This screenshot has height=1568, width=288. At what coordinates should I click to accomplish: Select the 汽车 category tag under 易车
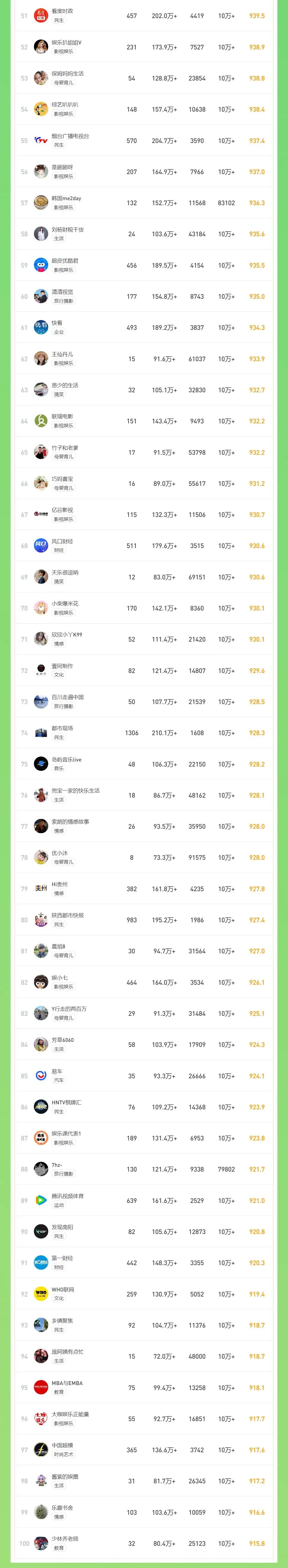58,1080
